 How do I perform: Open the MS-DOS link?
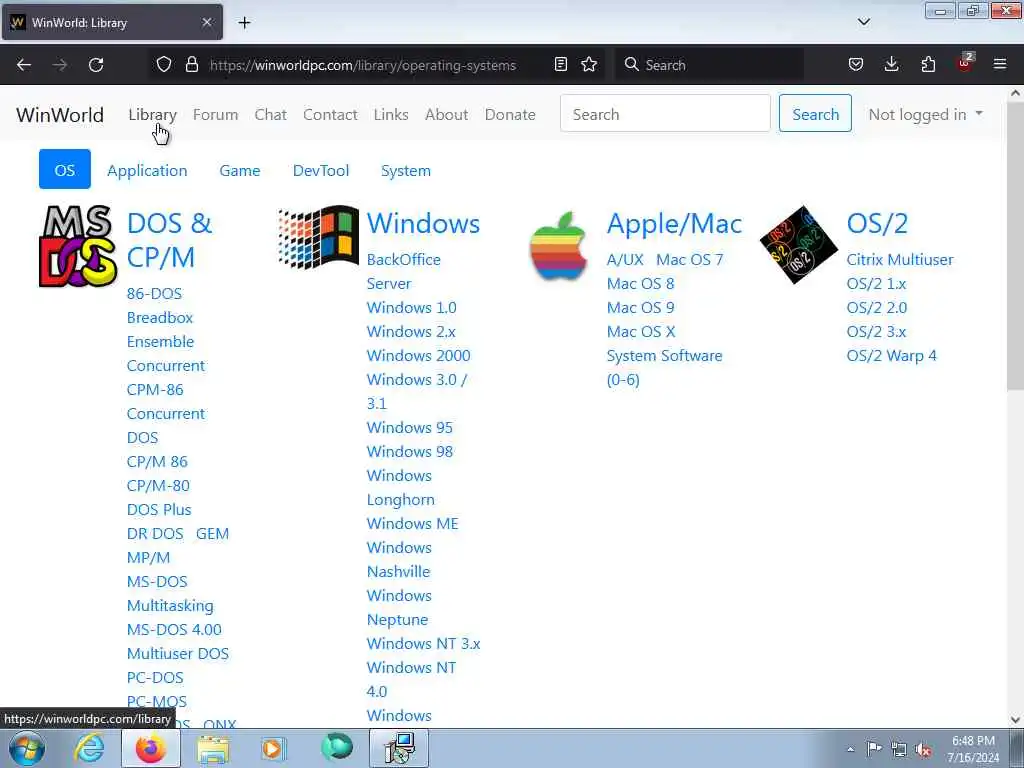157,581
